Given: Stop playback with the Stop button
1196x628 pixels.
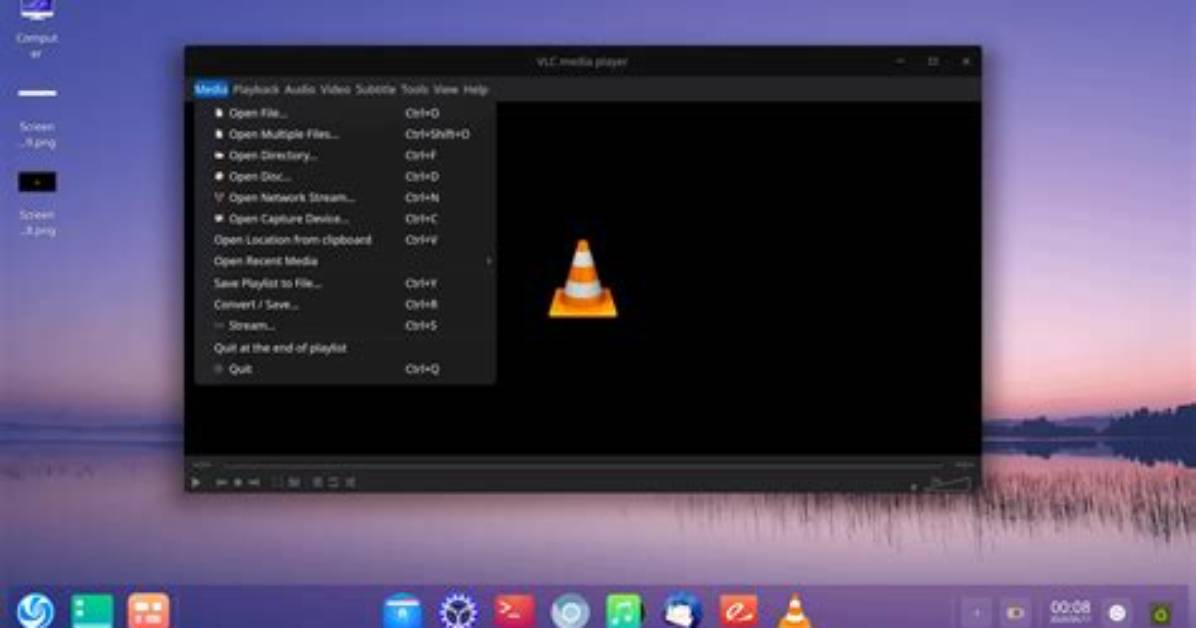Looking at the screenshot, I should [x=238, y=482].
